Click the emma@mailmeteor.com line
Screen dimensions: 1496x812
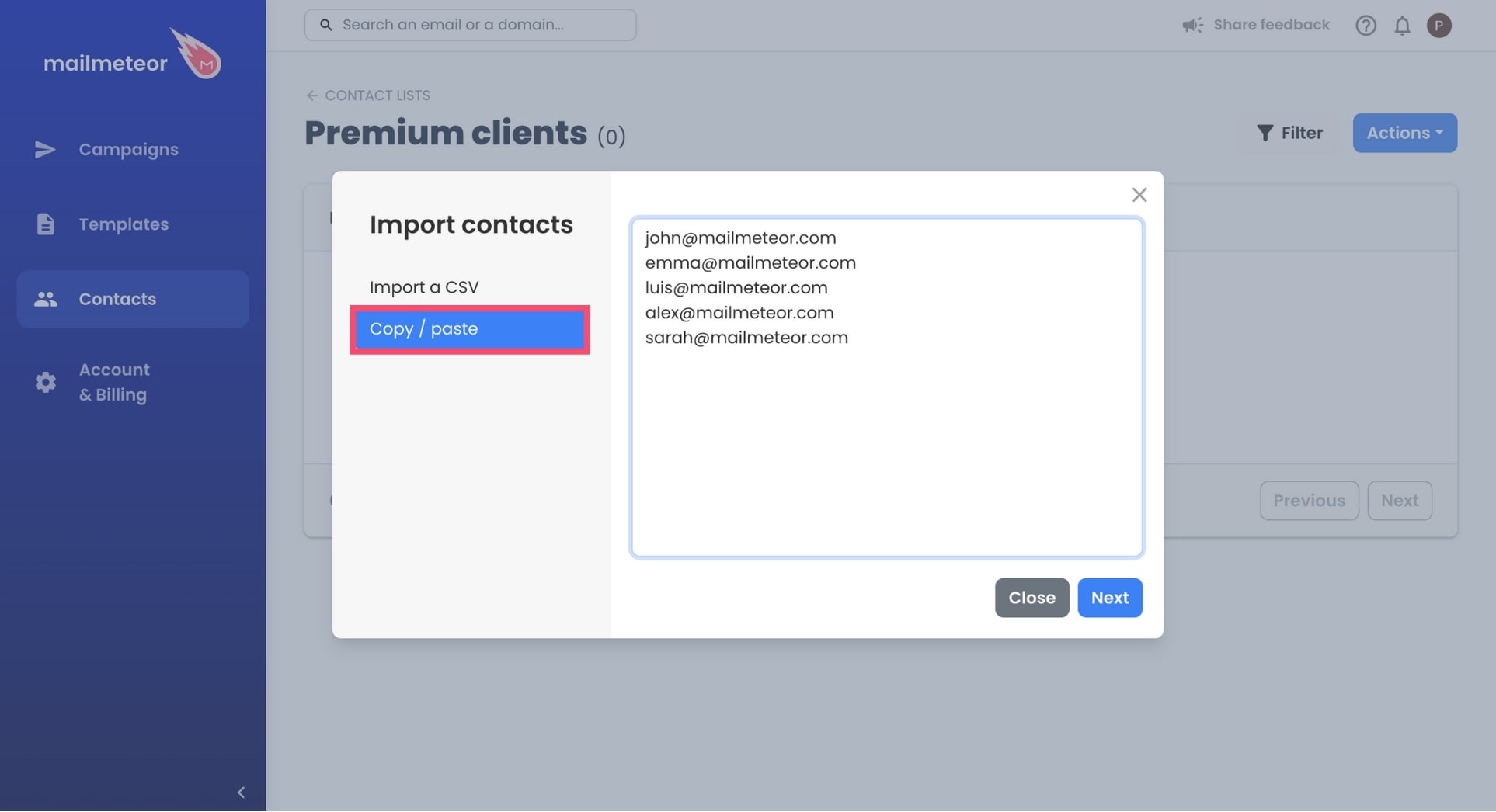750,262
